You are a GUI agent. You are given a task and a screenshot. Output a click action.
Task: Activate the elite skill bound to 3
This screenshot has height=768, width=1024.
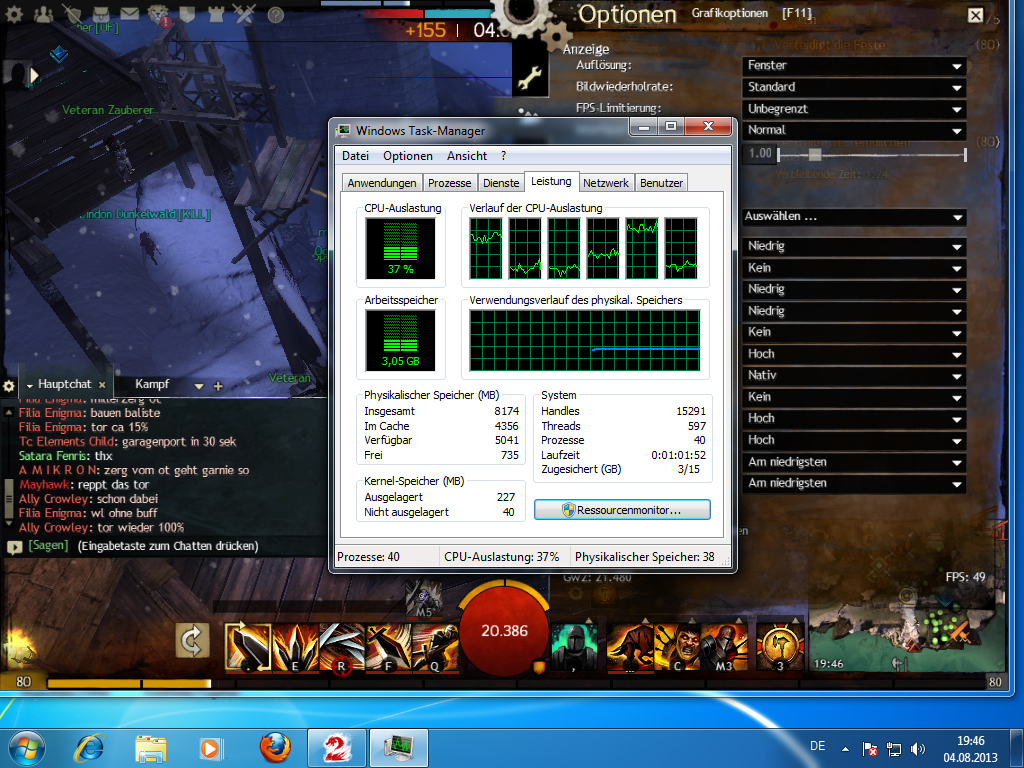pyautogui.click(x=780, y=647)
